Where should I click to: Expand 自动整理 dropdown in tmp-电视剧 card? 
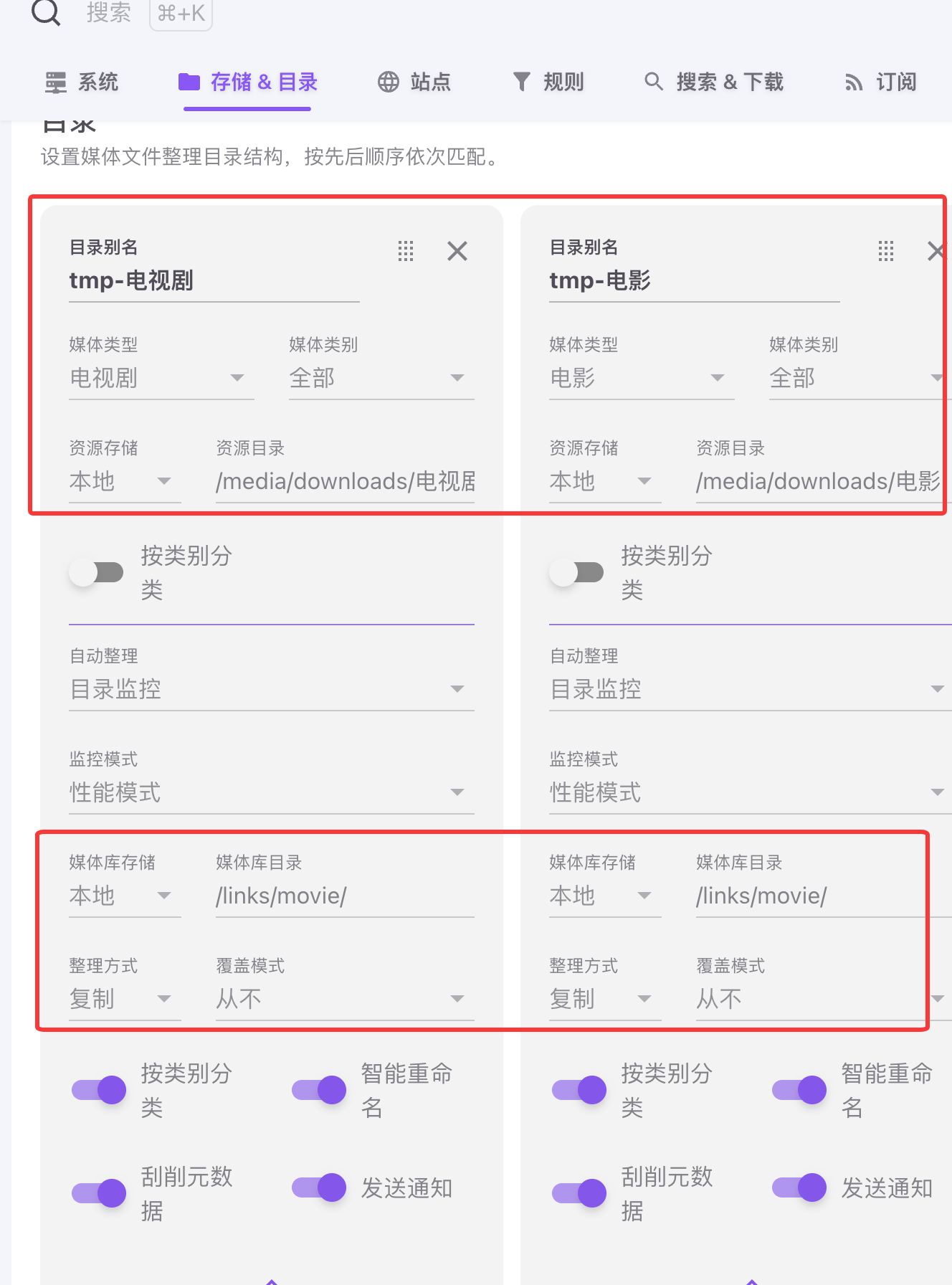click(x=271, y=689)
